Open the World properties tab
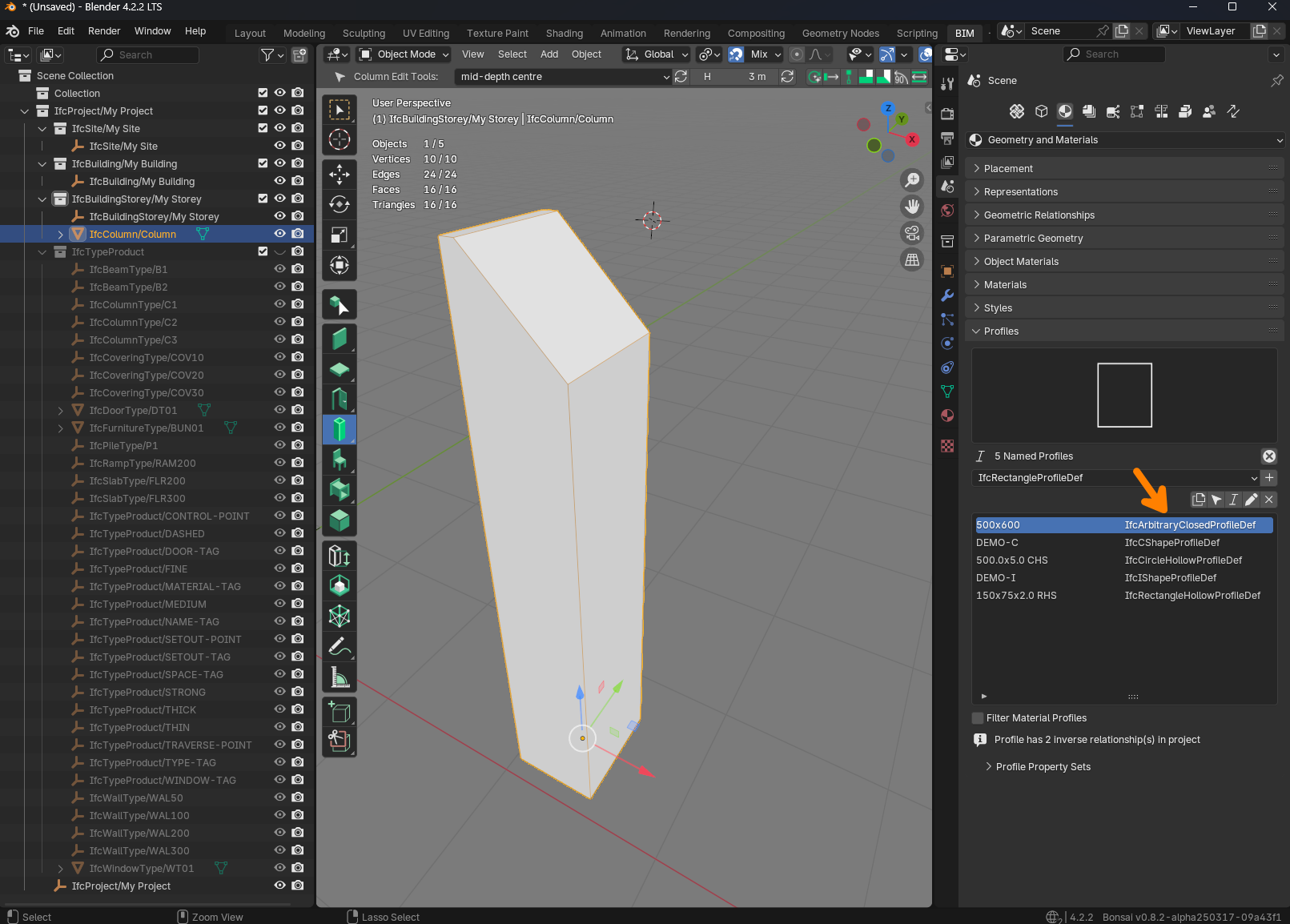This screenshot has height=924, width=1290. click(947, 211)
